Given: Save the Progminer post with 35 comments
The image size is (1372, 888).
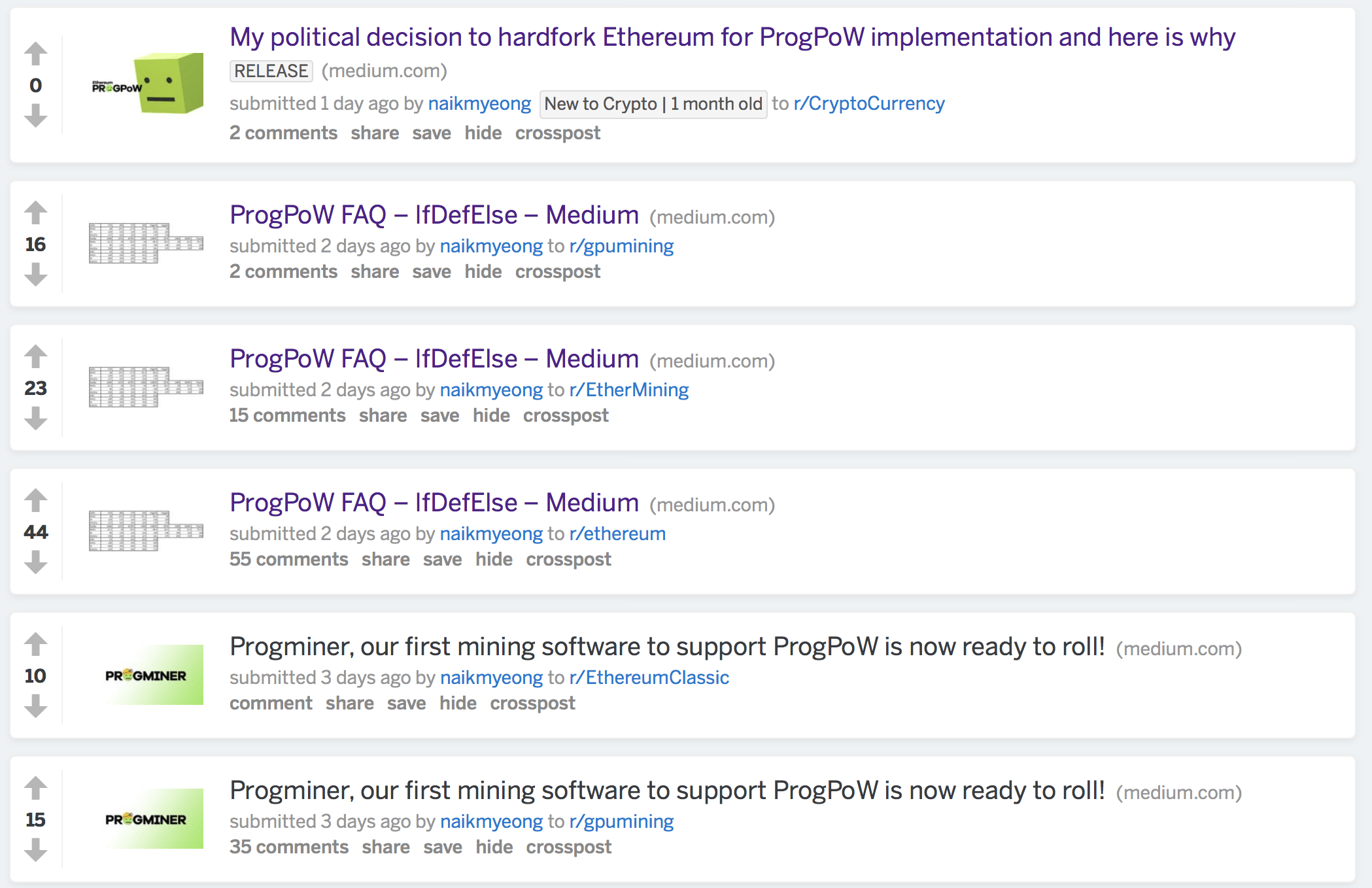Looking at the screenshot, I should (x=443, y=847).
